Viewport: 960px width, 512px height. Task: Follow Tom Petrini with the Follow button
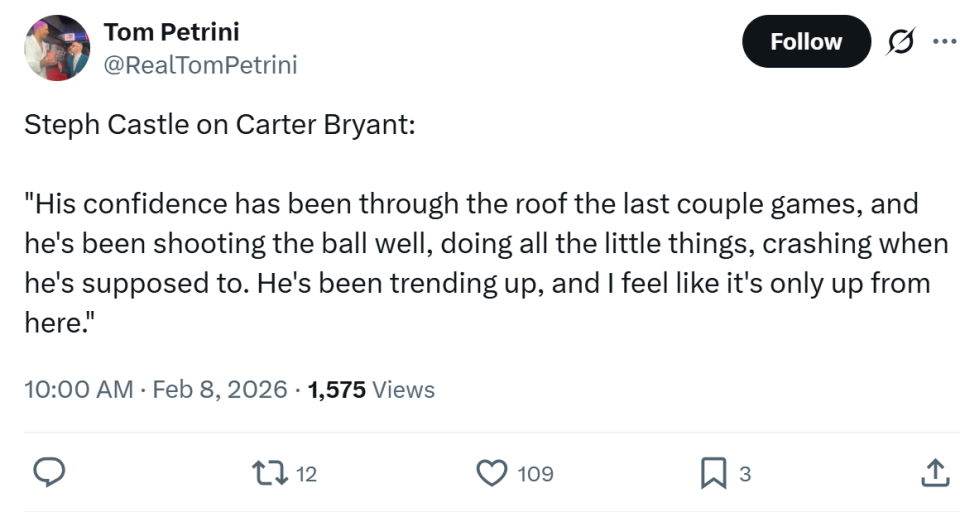click(806, 41)
